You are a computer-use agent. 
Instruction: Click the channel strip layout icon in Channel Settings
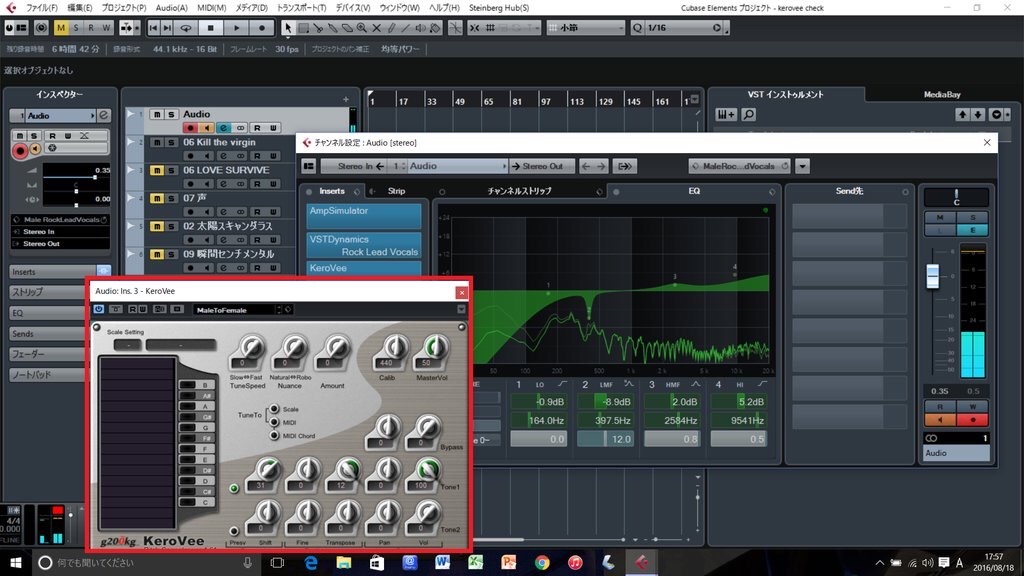(309, 166)
